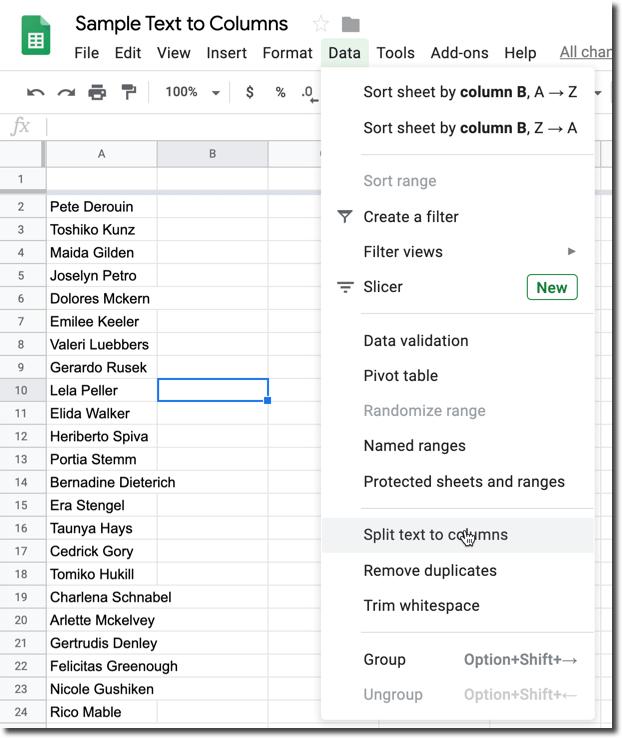Activate the paint format tool
This screenshot has height=738, width=622.
tap(128, 92)
